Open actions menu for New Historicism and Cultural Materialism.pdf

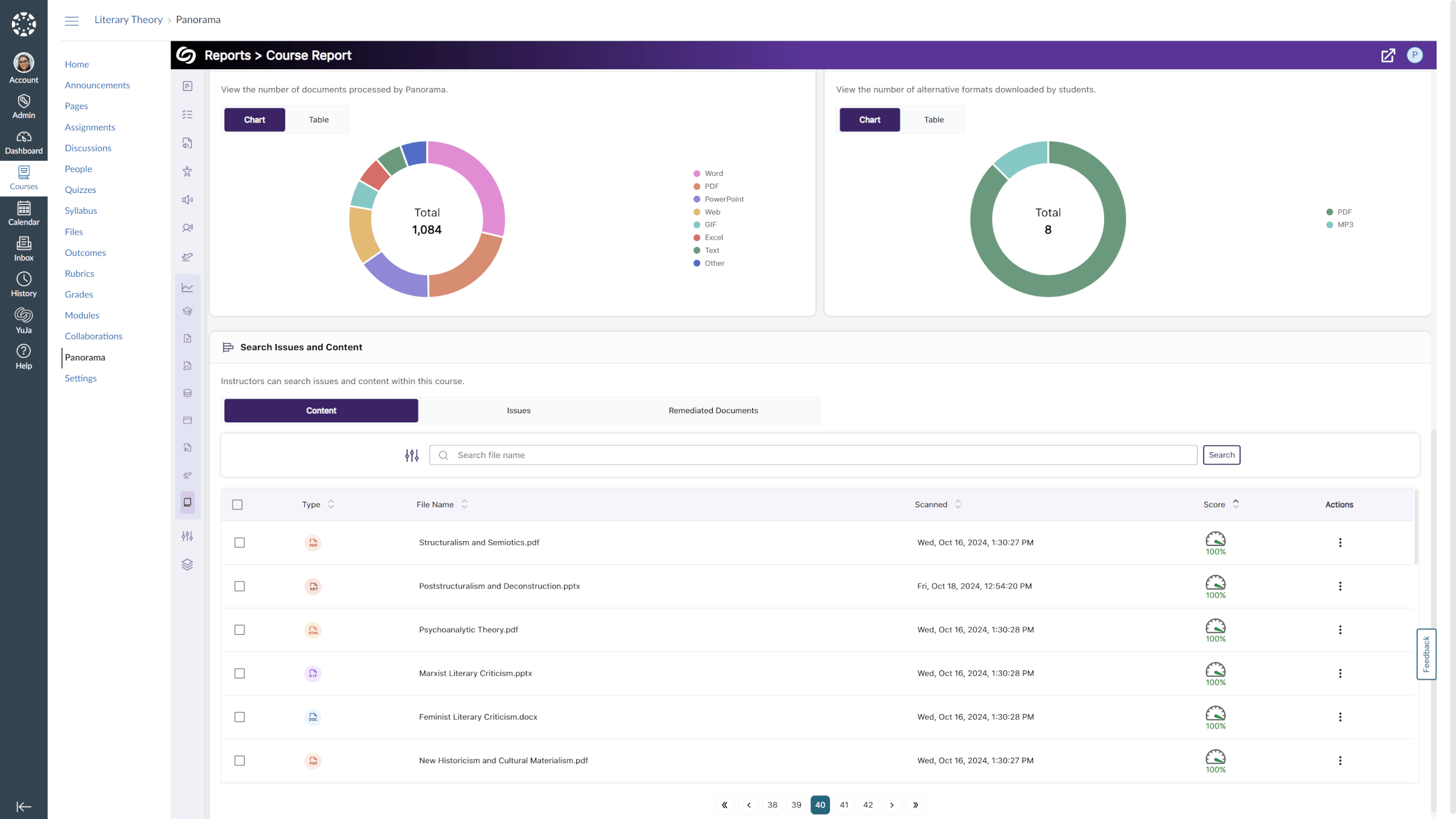tap(1340, 761)
